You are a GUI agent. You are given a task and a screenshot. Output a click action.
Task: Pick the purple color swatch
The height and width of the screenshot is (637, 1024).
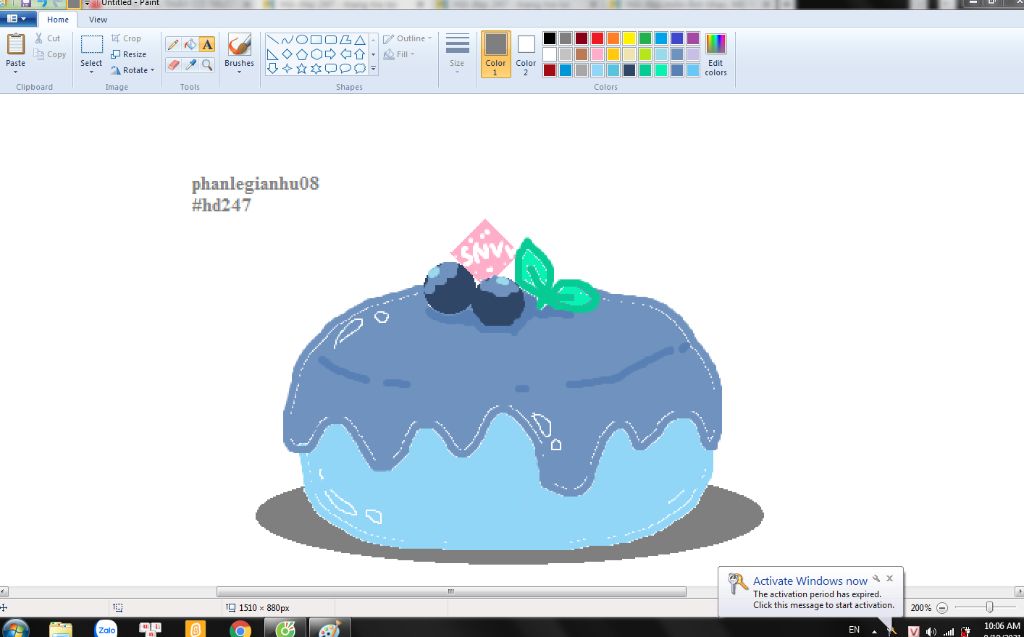[693, 38]
